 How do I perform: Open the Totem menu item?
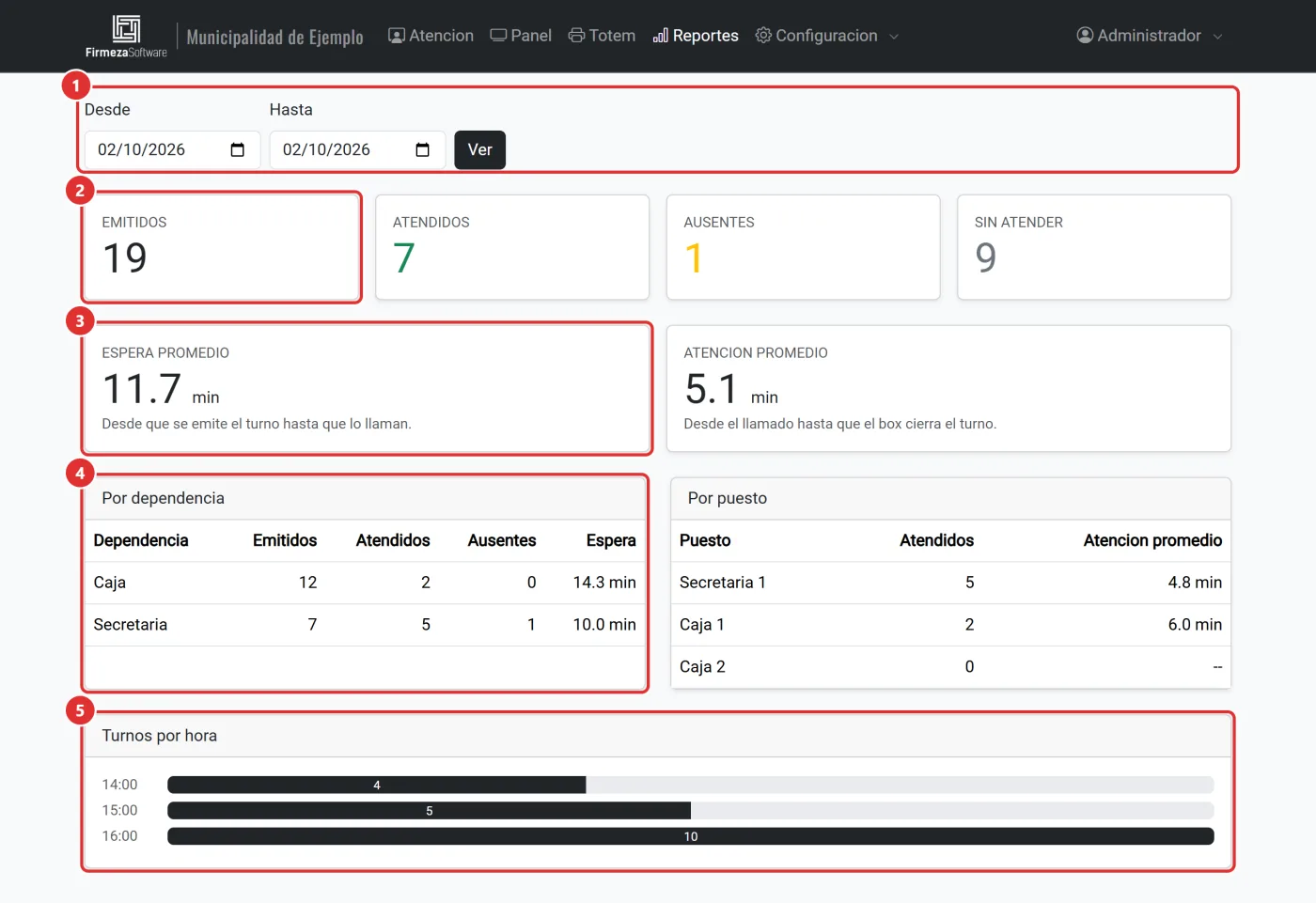(602, 36)
